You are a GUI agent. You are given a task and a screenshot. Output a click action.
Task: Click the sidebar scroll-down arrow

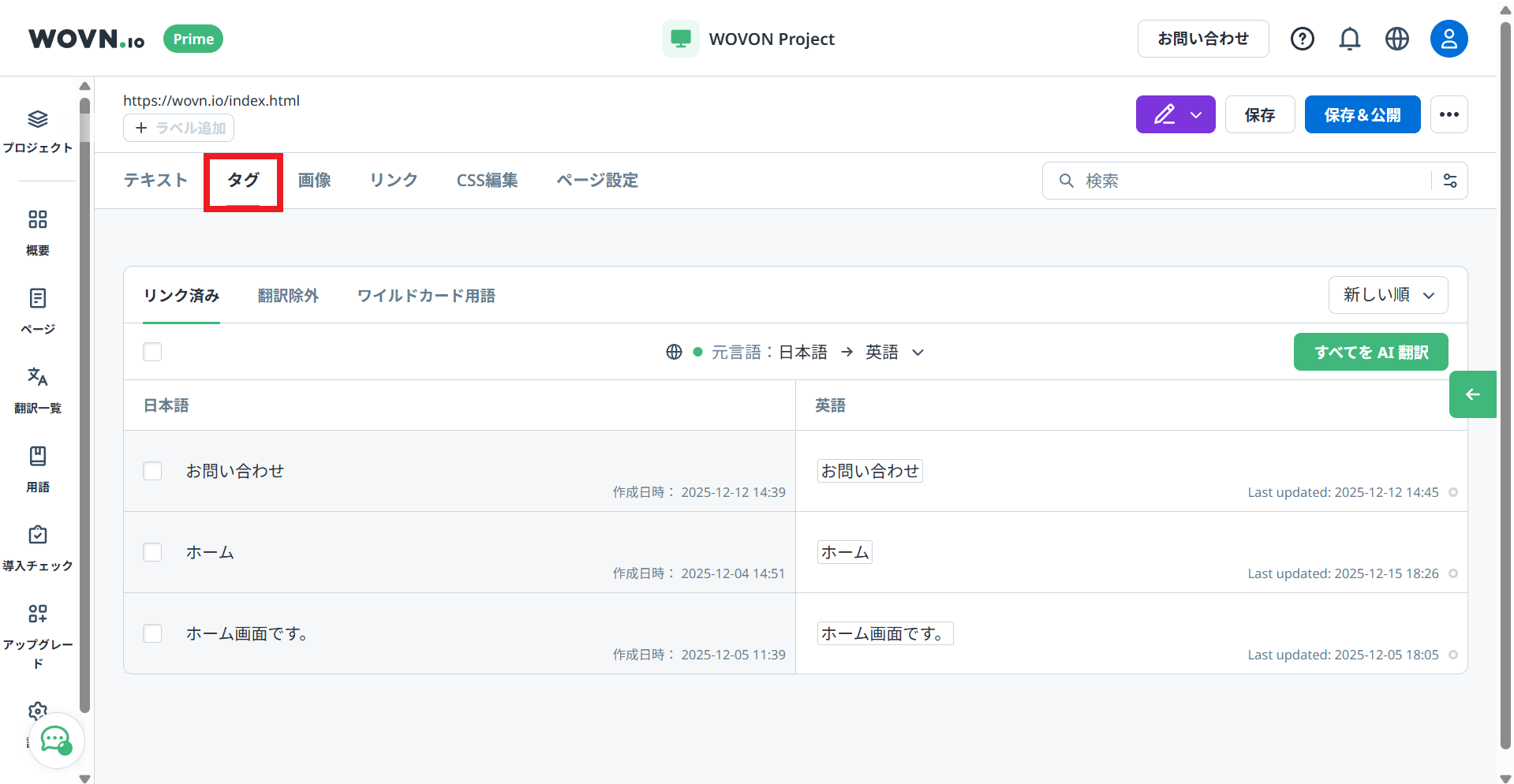[84, 778]
